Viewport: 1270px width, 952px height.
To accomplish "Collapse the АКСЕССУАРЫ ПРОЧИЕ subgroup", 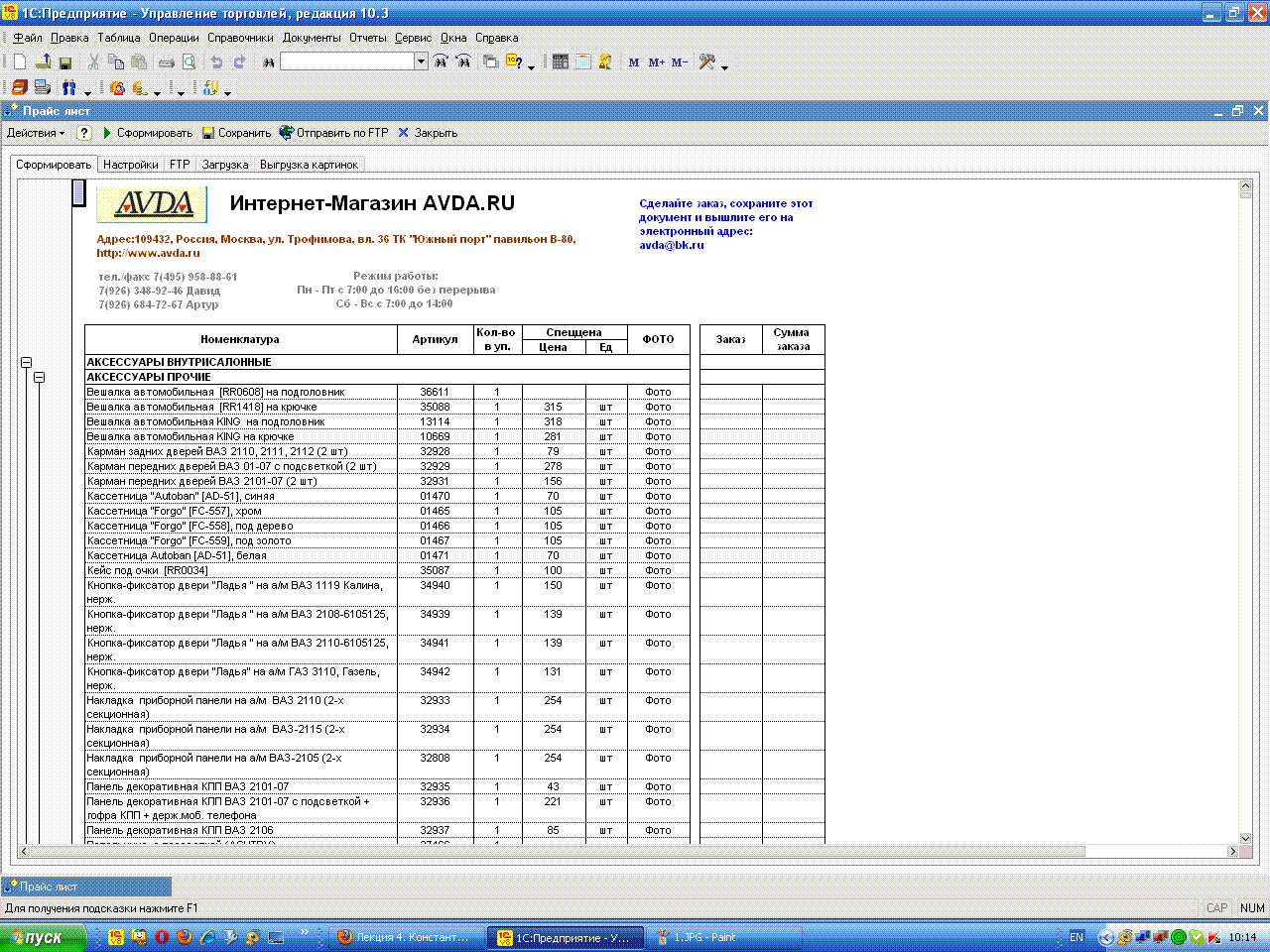I will (40, 378).
